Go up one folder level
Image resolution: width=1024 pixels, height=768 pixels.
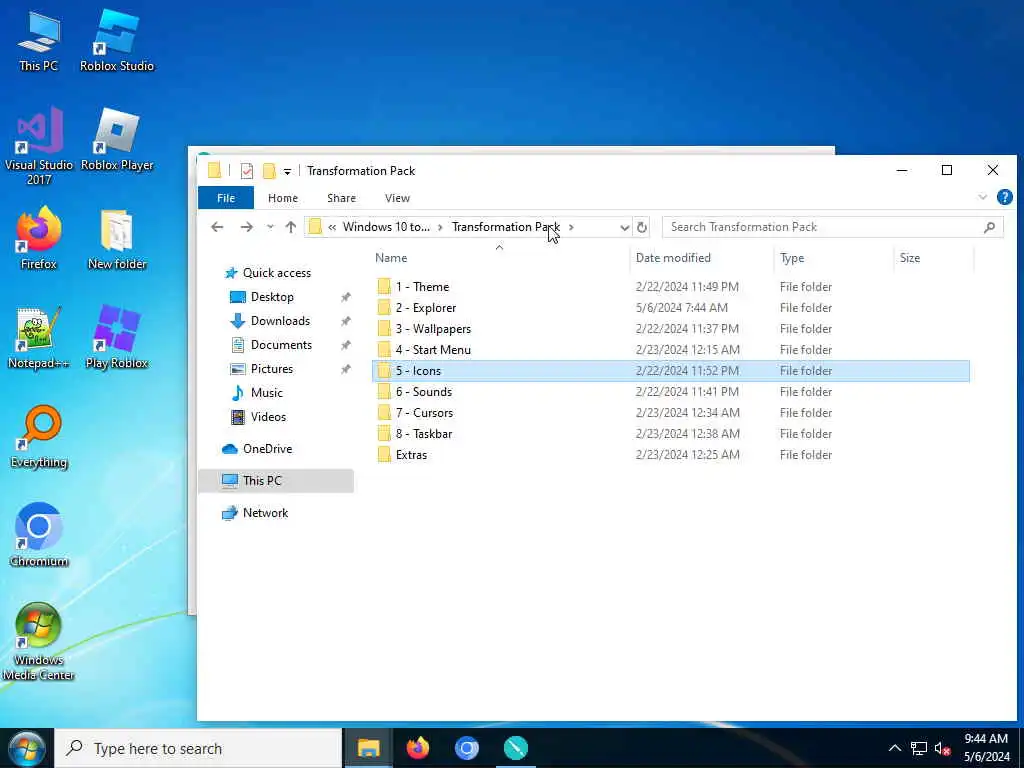point(291,227)
